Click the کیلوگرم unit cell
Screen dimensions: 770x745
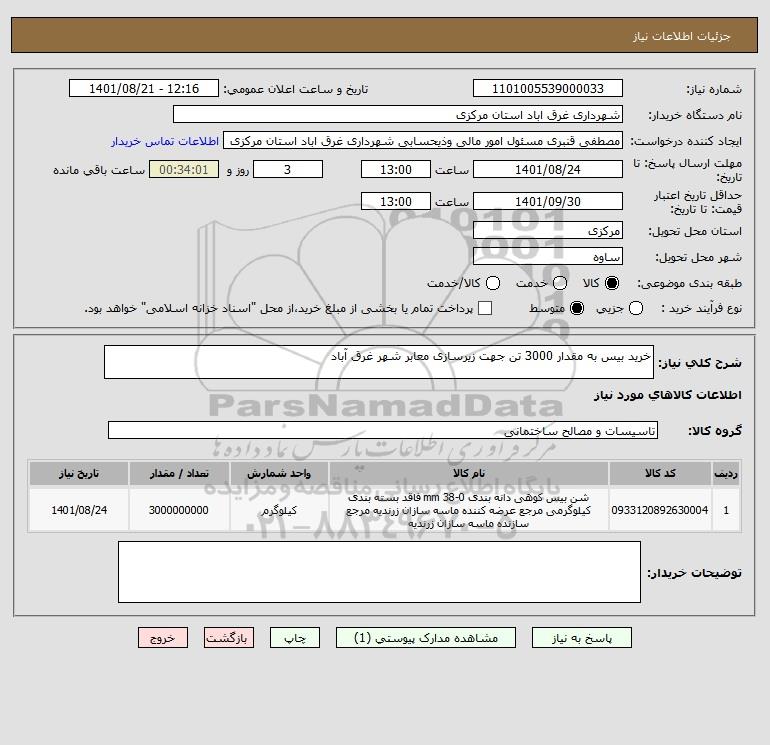(279, 510)
